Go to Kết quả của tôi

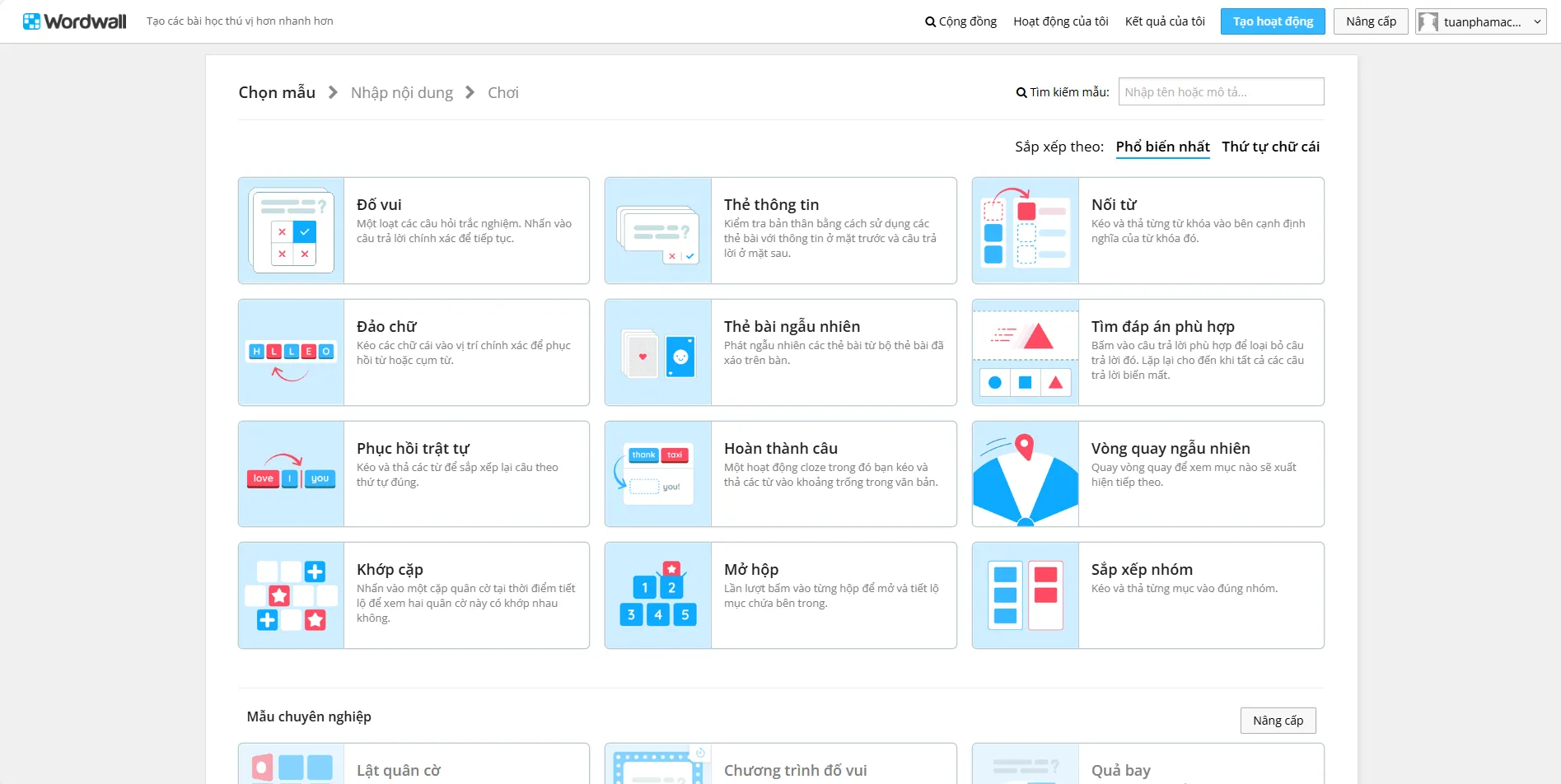pyautogui.click(x=1165, y=21)
